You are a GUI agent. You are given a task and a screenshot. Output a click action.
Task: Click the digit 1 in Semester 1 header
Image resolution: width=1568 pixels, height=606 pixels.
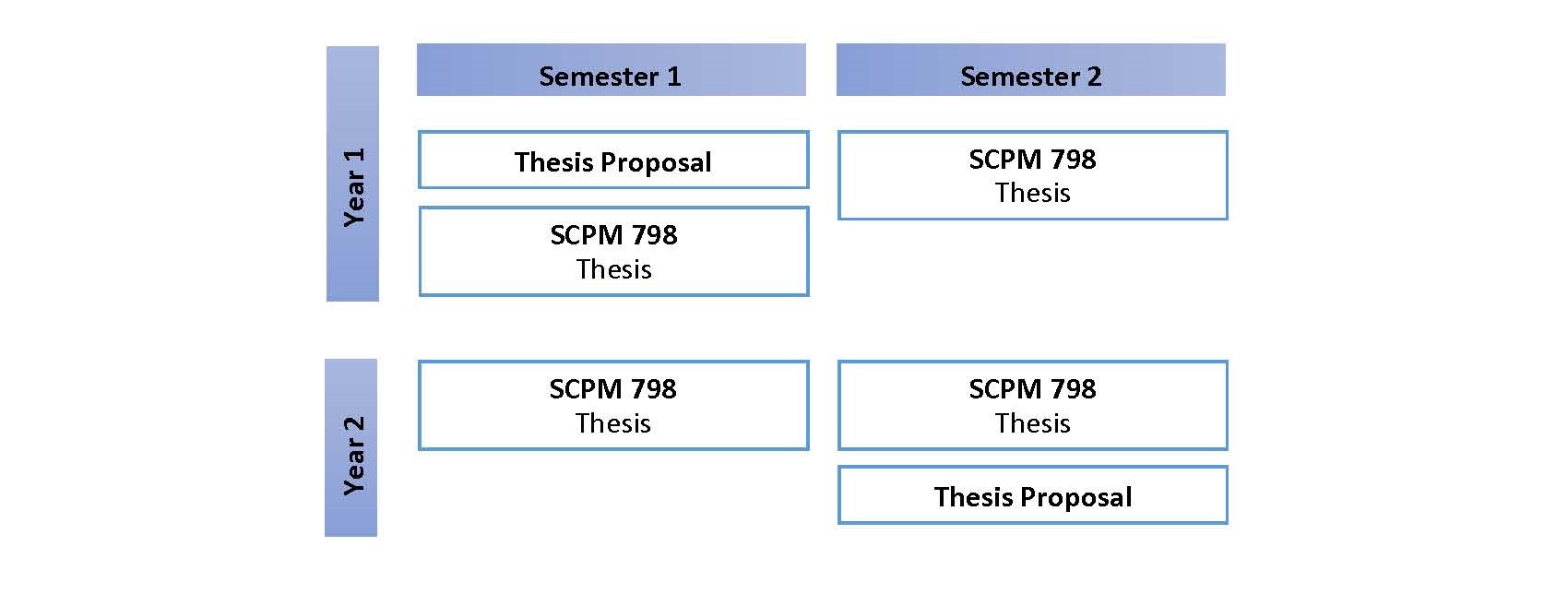click(673, 77)
